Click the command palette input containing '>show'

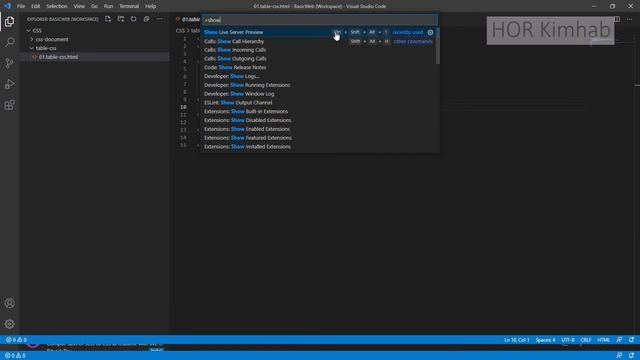coord(320,20)
